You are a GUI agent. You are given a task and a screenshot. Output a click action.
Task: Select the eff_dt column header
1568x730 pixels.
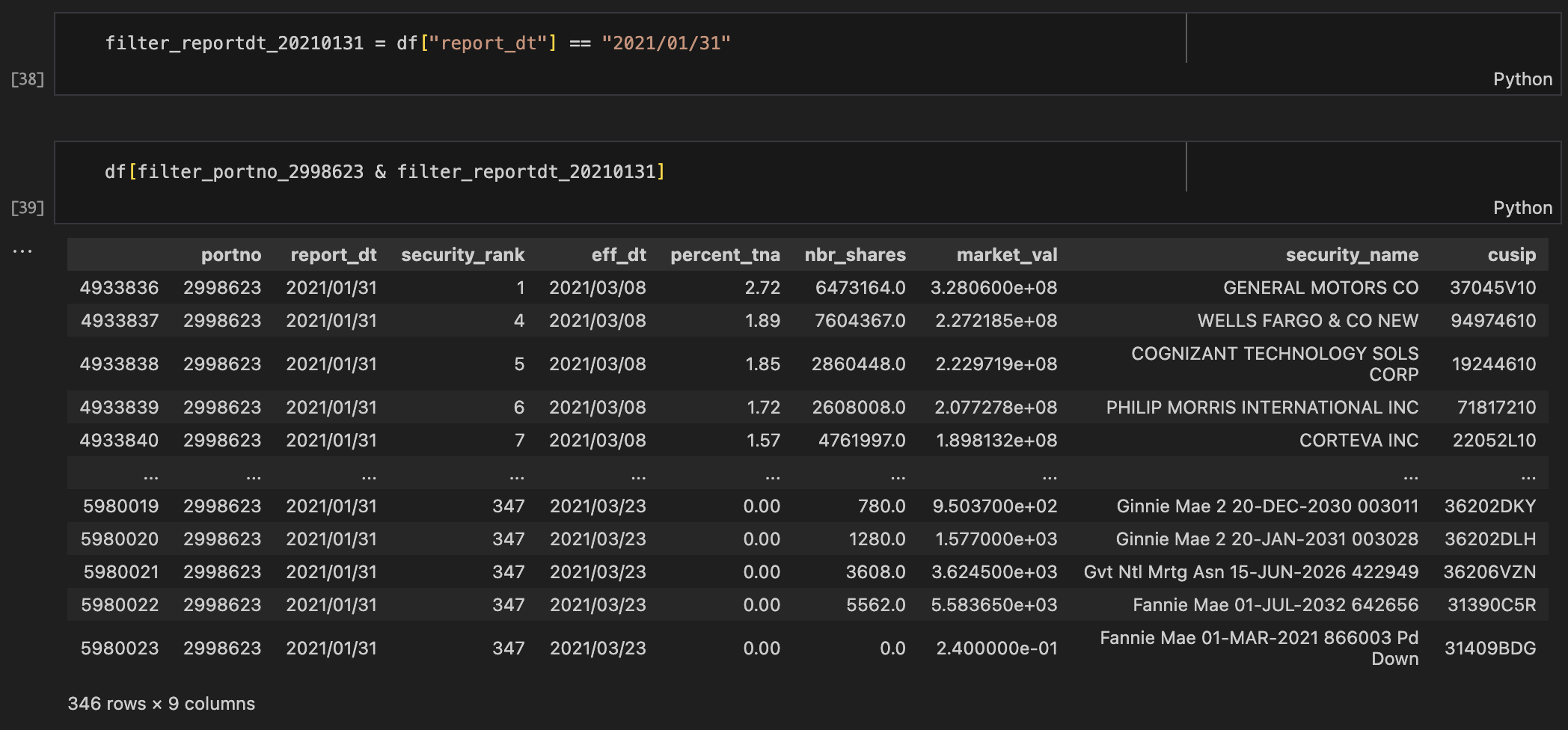619,255
